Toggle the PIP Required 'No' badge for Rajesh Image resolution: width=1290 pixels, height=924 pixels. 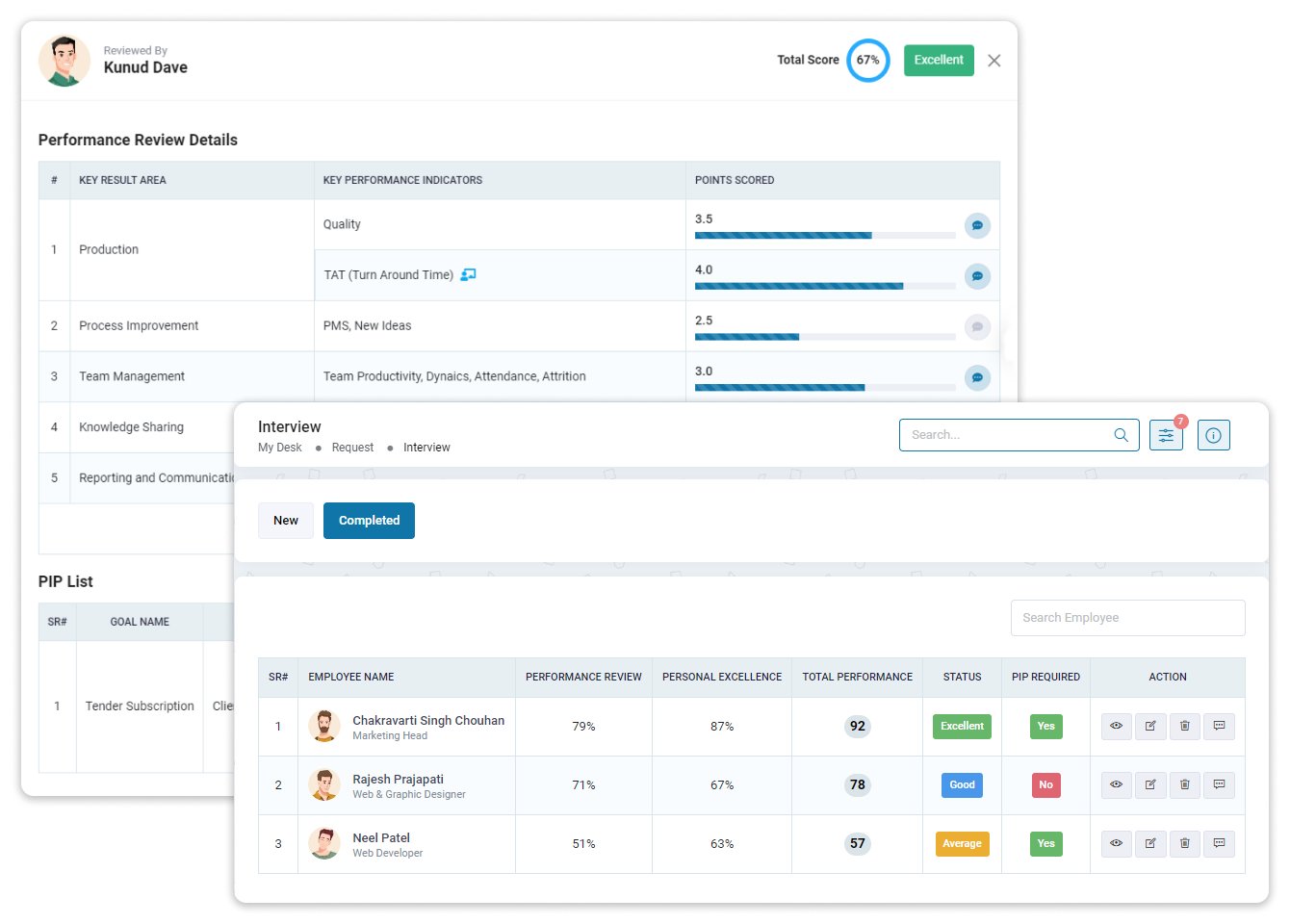coord(1045,784)
